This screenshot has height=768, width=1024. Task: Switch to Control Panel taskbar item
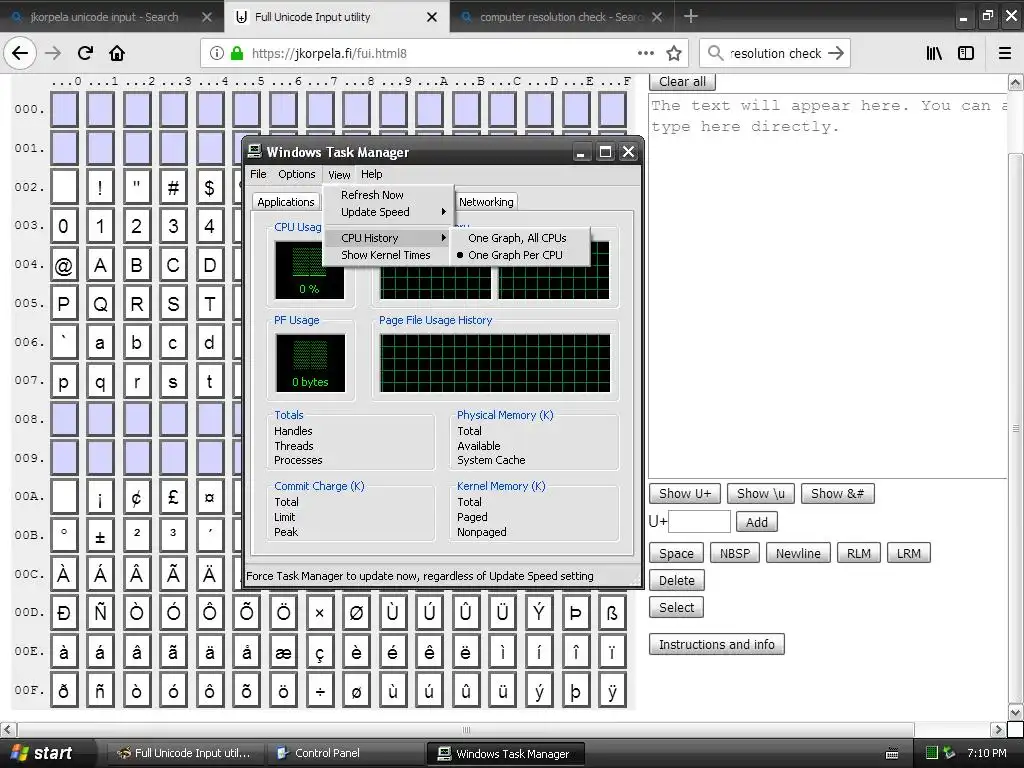point(346,753)
